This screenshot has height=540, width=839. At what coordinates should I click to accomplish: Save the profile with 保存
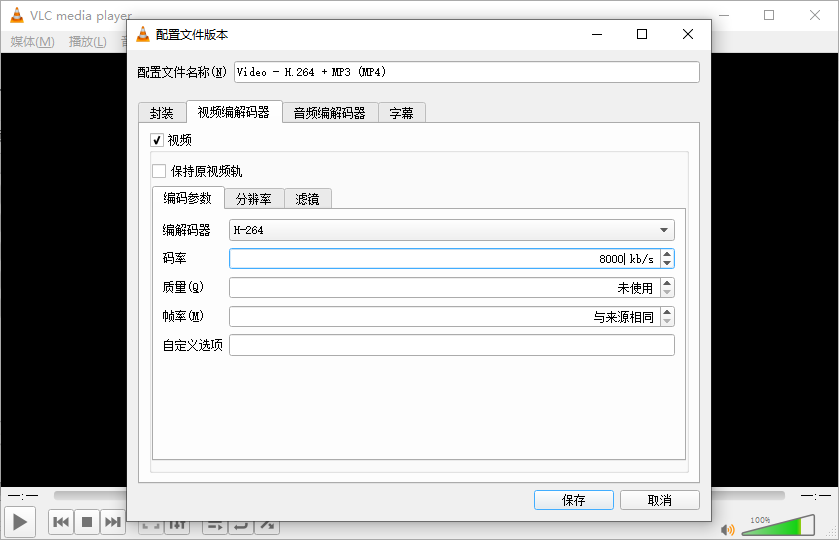tap(574, 500)
